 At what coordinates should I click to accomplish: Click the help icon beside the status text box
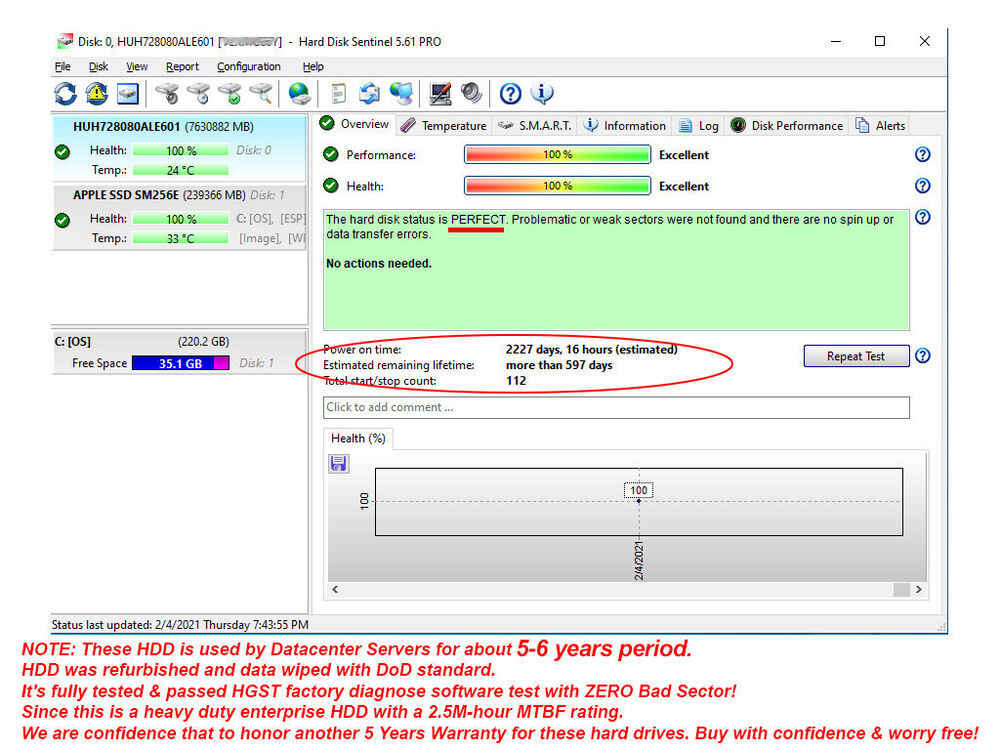[922, 217]
